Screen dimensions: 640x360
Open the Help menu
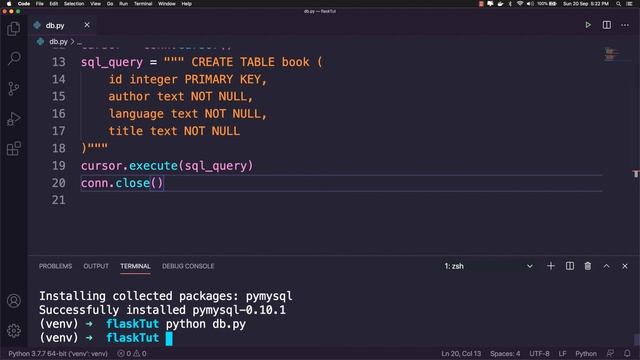click(187, 4)
